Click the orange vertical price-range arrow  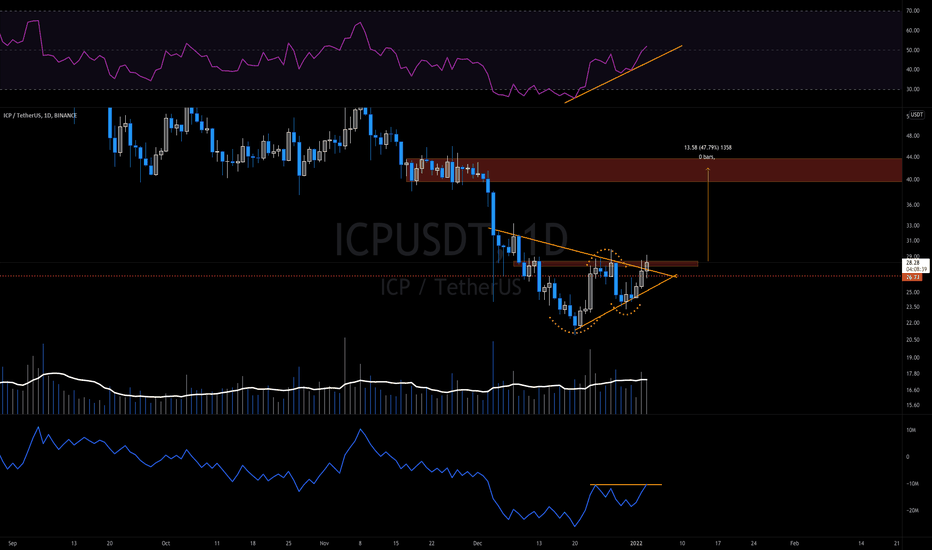click(707, 214)
